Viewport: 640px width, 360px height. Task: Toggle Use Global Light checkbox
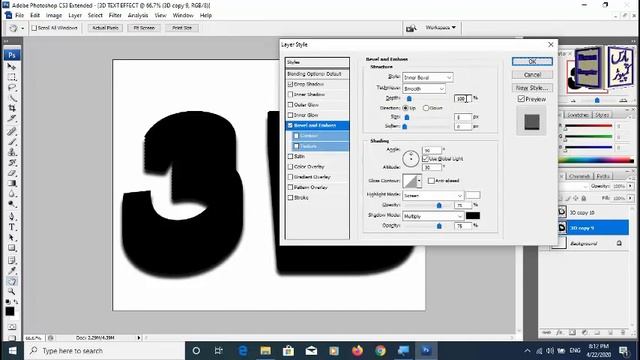(425, 158)
